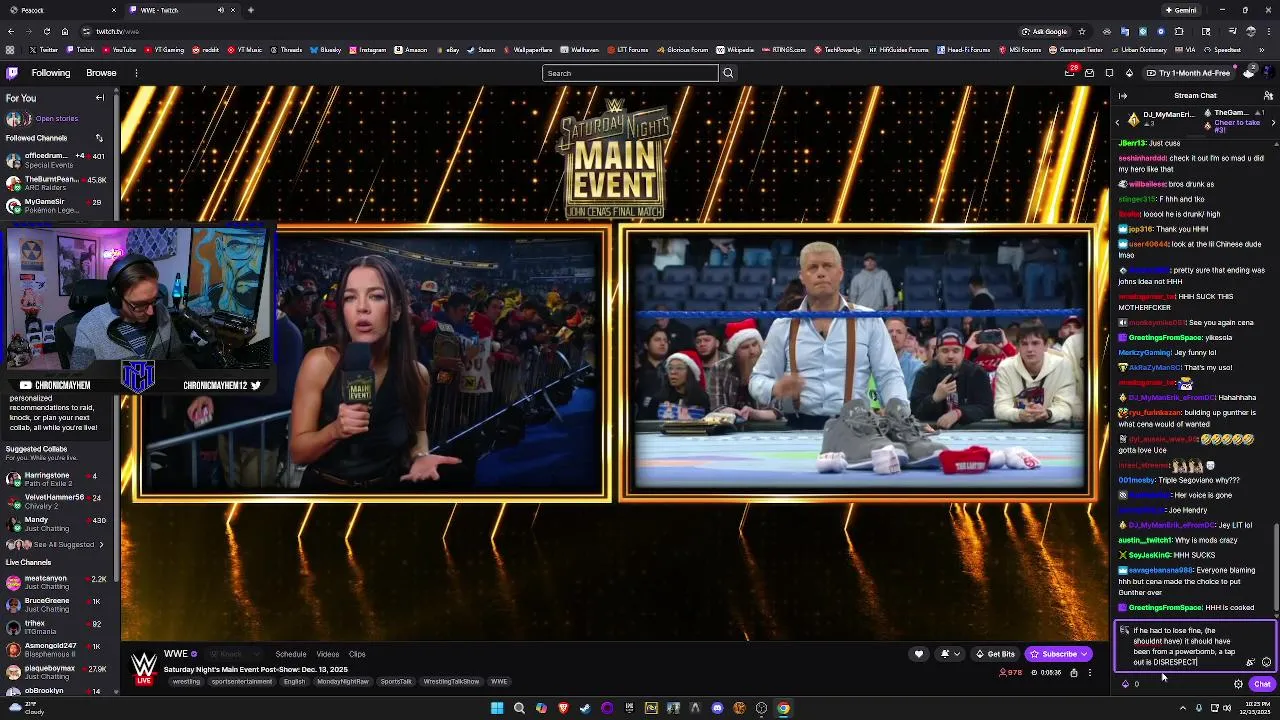Click the Get Bits button

coord(995,654)
